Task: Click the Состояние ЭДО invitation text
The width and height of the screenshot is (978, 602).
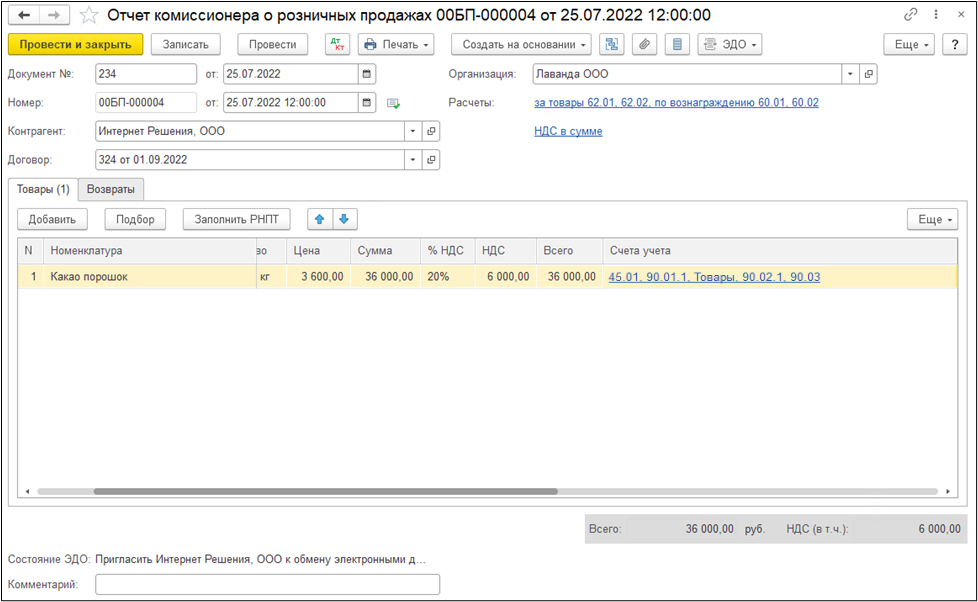Action: point(260,559)
